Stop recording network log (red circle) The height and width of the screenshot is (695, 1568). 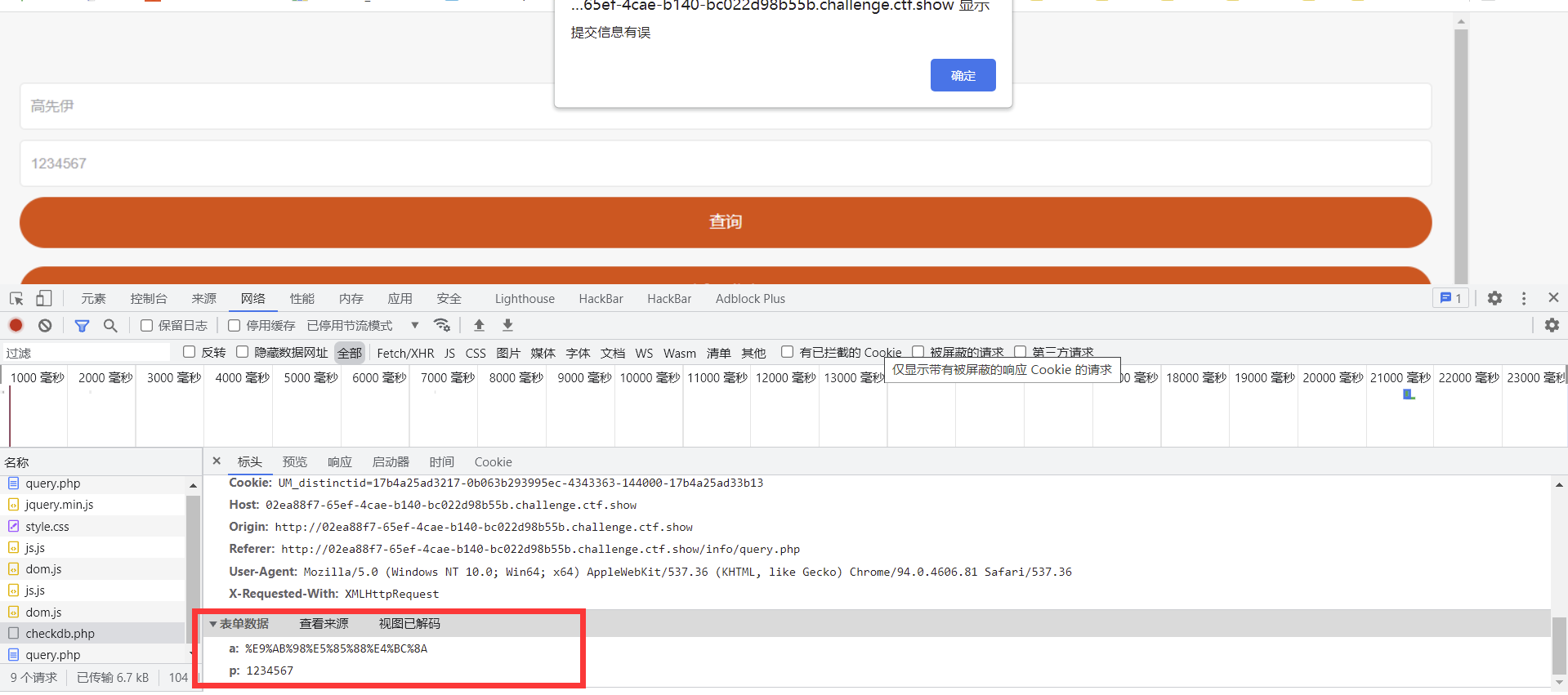[16, 325]
